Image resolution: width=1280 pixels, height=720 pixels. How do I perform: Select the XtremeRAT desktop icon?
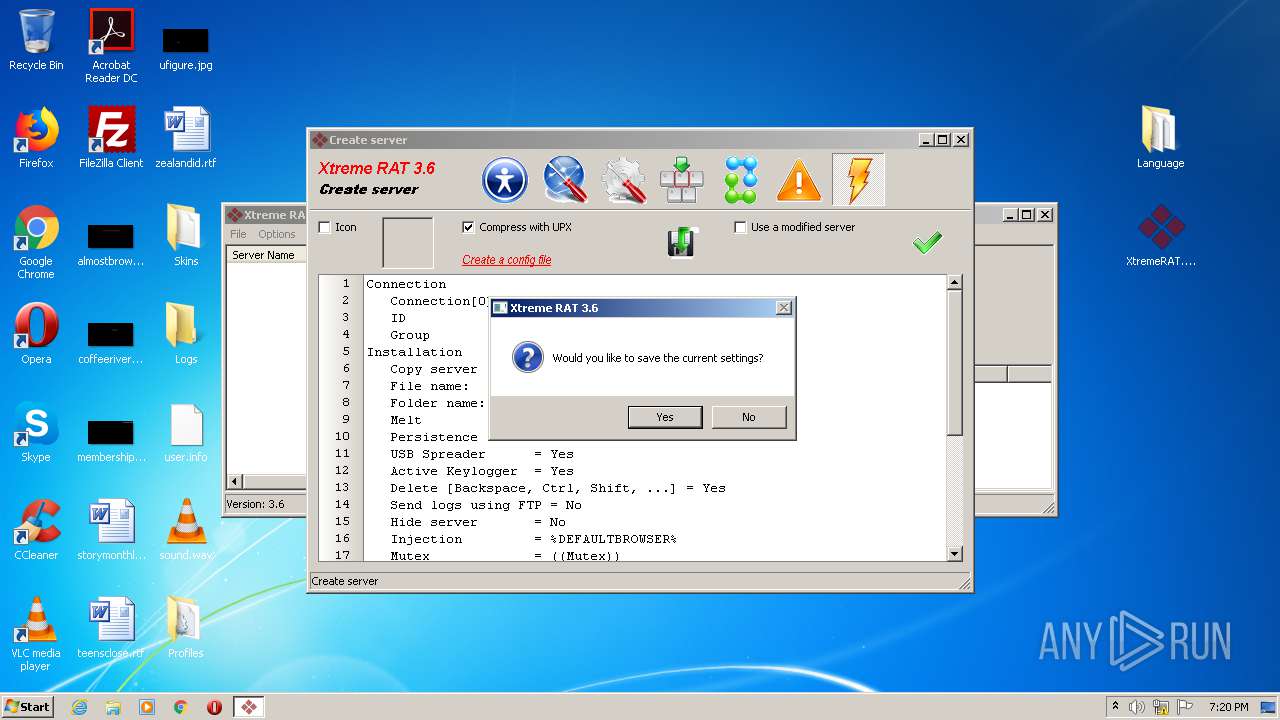[1160, 236]
